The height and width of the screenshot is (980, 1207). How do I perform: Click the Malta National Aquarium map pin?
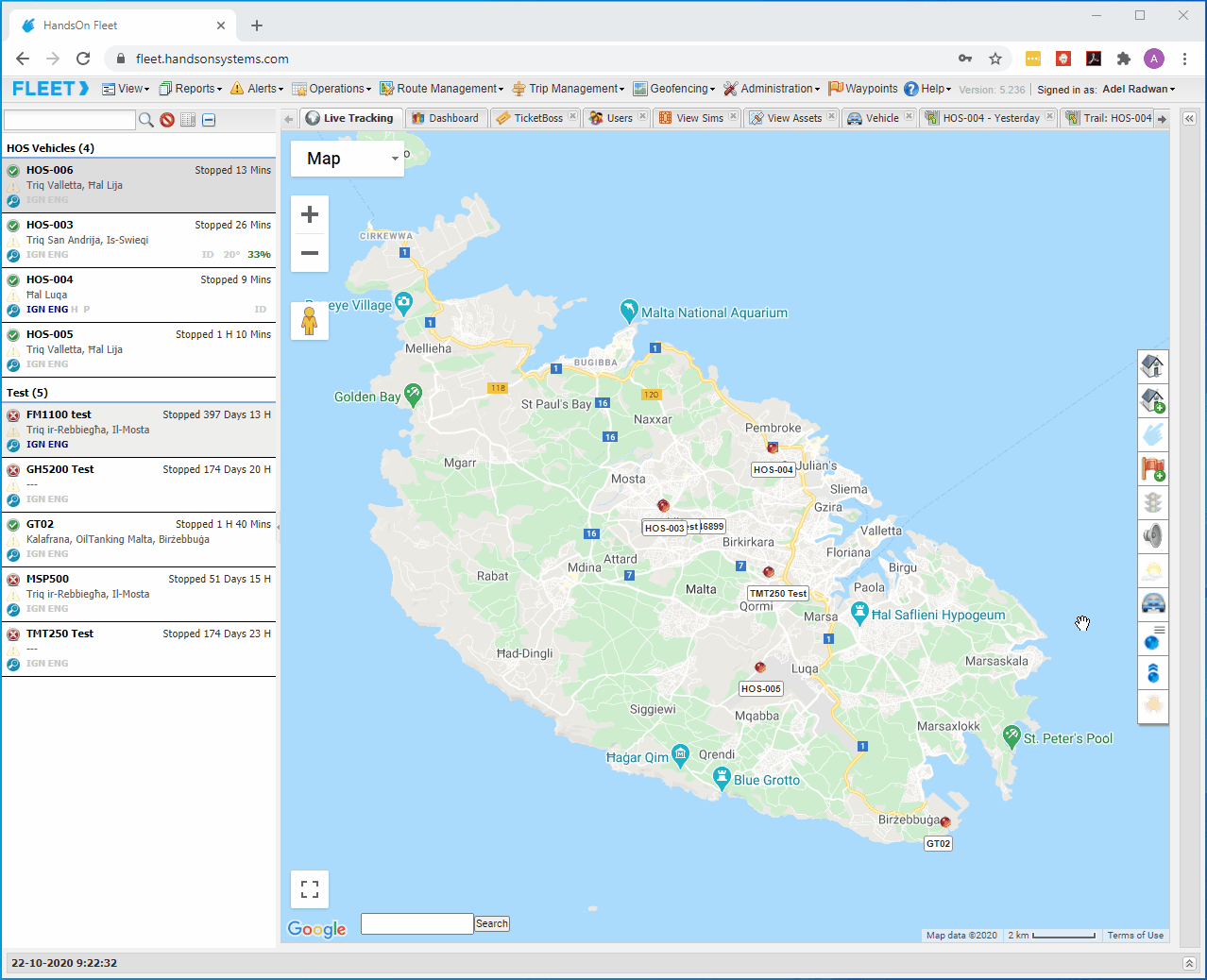pyautogui.click(x=629, y=311)
